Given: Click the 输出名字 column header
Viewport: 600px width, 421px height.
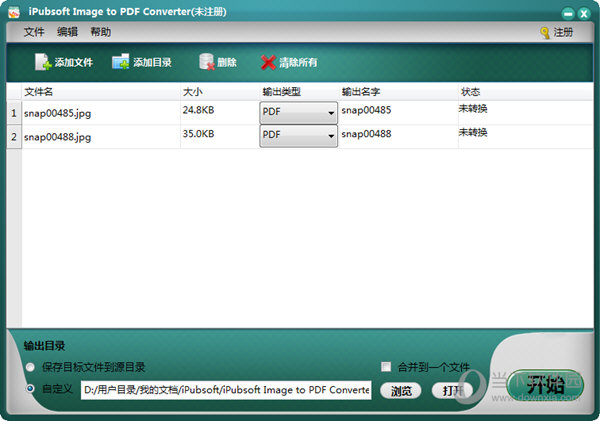Looking at the screenshot, I should pyautogui.click(x=398, y=92).
